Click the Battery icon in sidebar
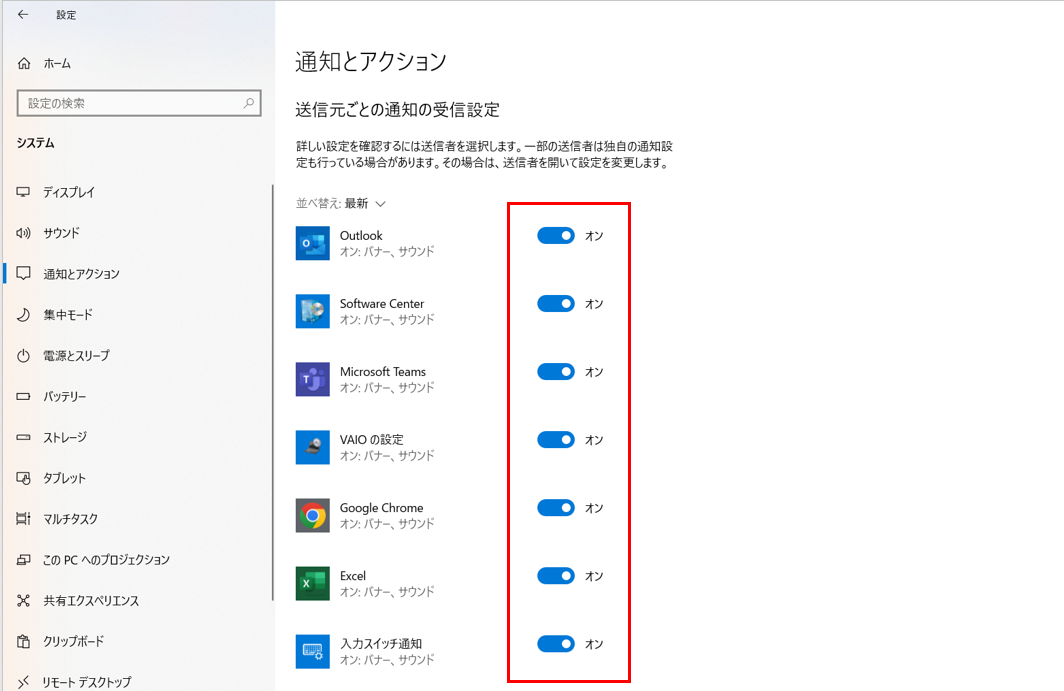 tap(23, 396)
